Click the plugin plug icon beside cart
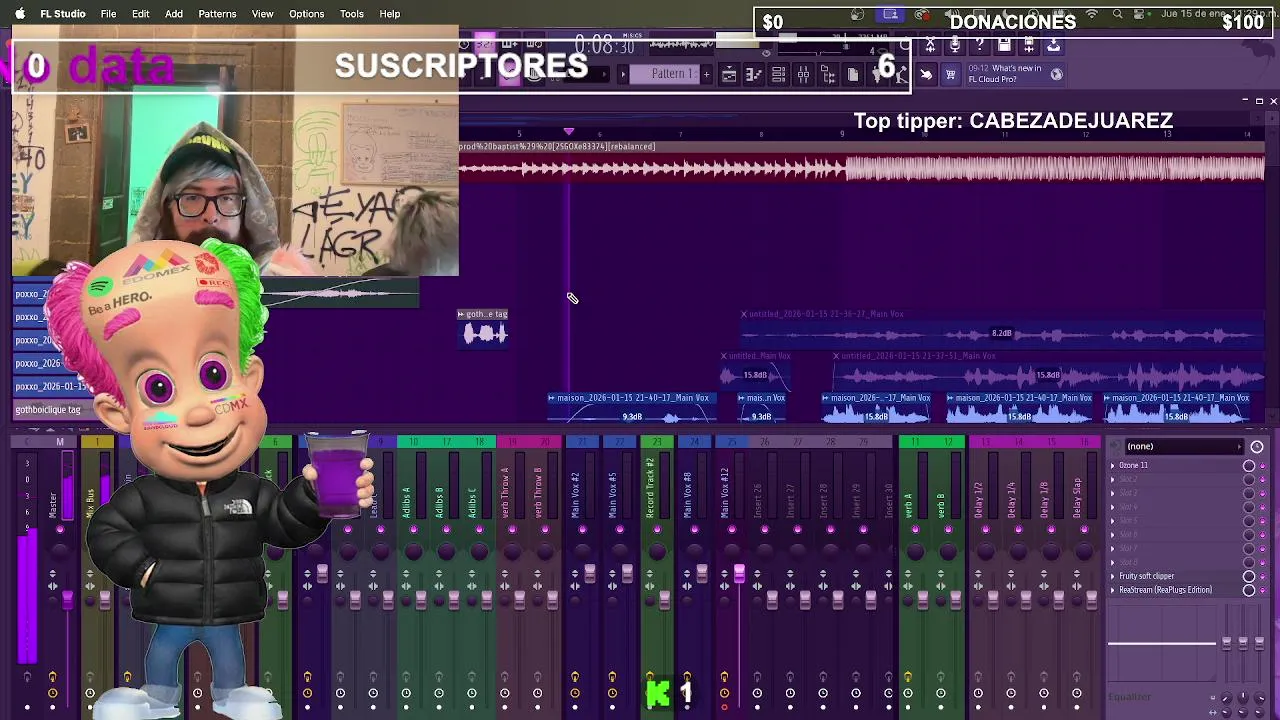 click(926, 74)
